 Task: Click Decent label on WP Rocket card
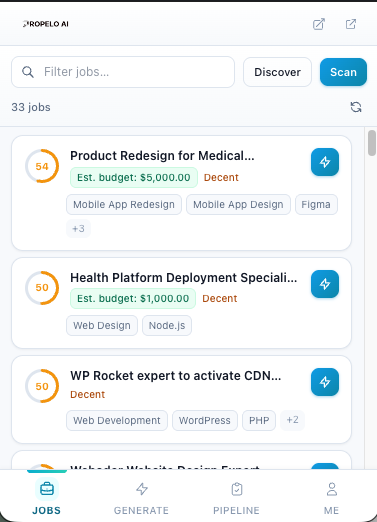tap(88, 395)
